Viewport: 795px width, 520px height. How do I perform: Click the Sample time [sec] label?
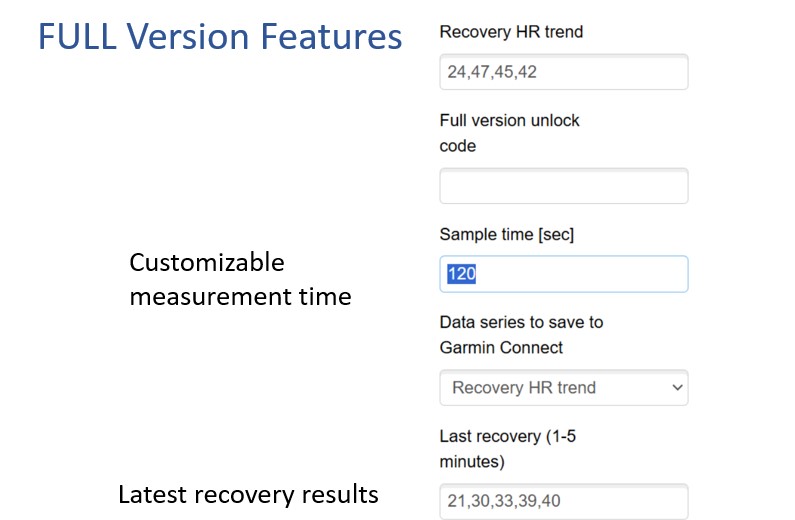507,235
